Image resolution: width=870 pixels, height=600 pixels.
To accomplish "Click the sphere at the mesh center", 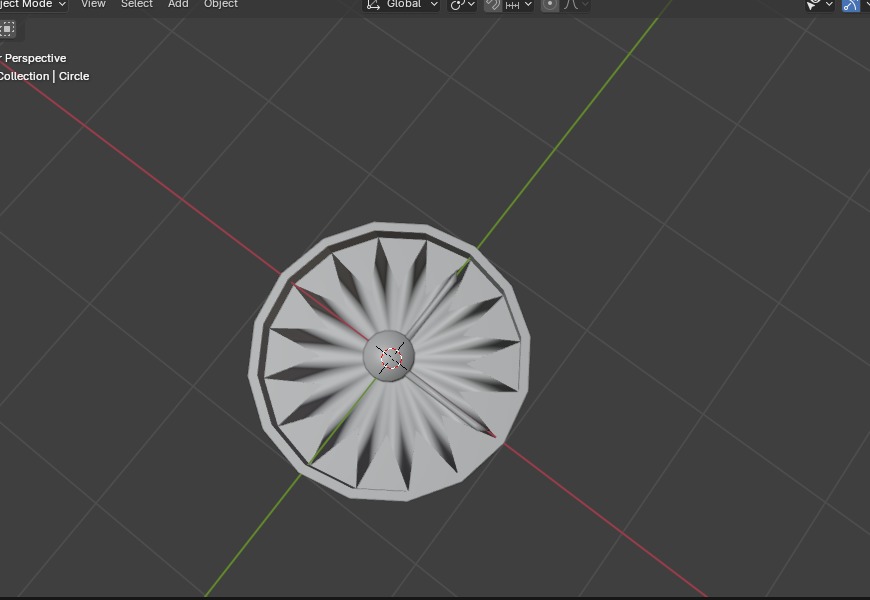I will pos(390,356).
